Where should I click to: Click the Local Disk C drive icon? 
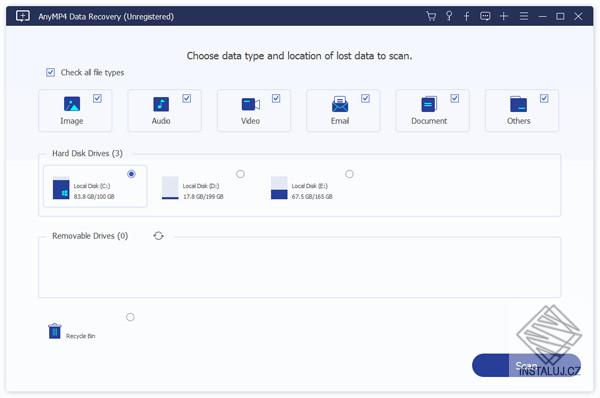pyautogui.click(x=61, y=188)
